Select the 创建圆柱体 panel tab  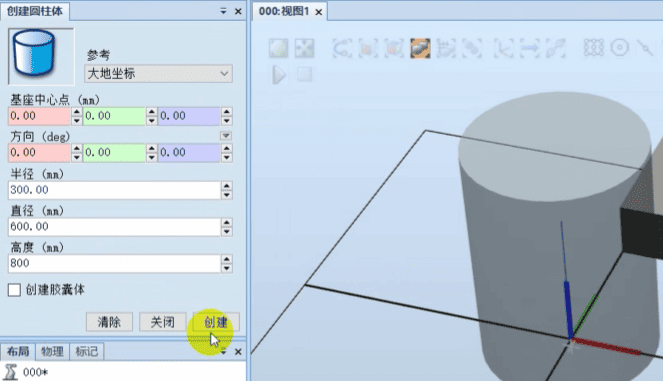[35, 11]
